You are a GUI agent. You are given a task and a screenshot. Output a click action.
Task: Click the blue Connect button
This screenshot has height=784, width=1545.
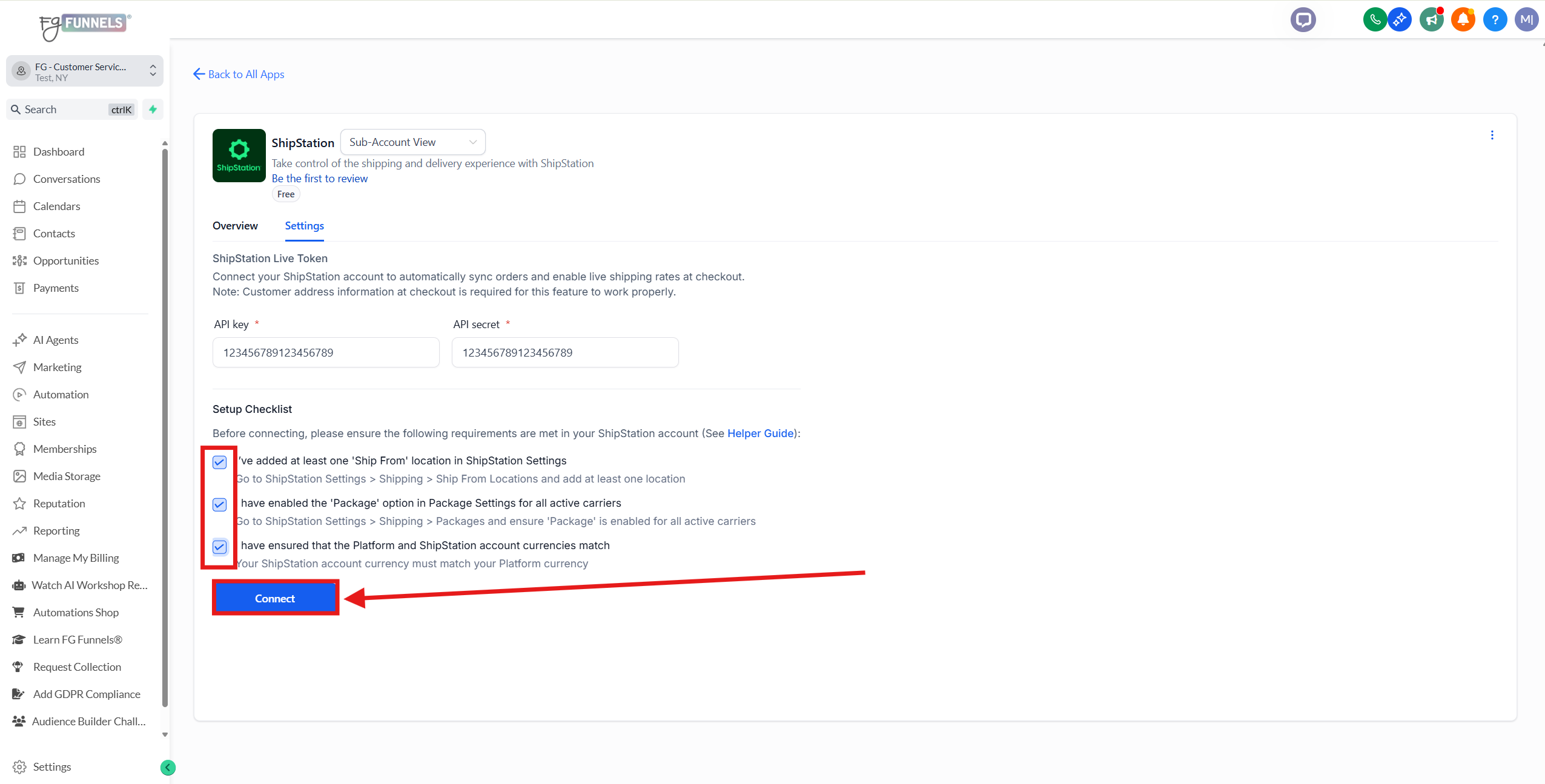pos(275,598)
